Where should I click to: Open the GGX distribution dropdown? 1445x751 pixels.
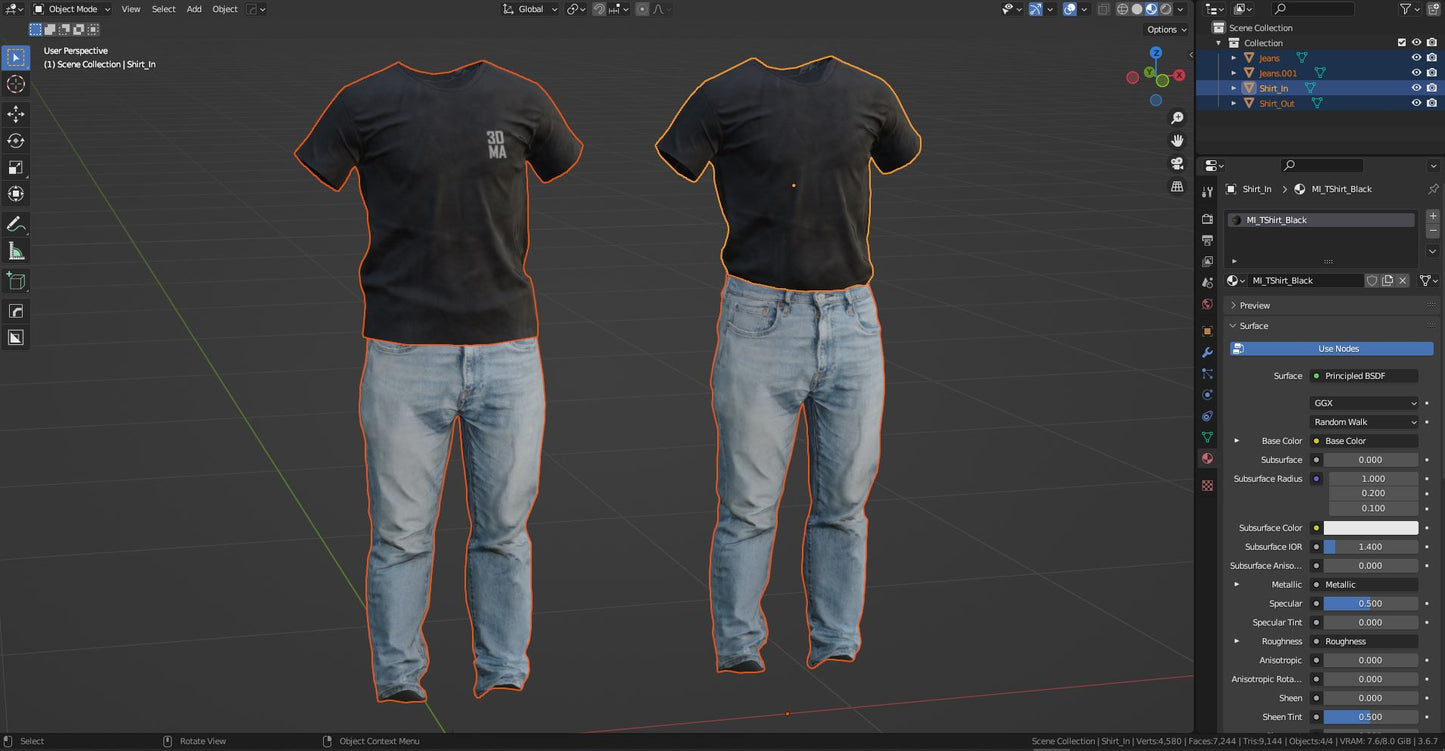pyautogui.click(x=1364, y=403)
